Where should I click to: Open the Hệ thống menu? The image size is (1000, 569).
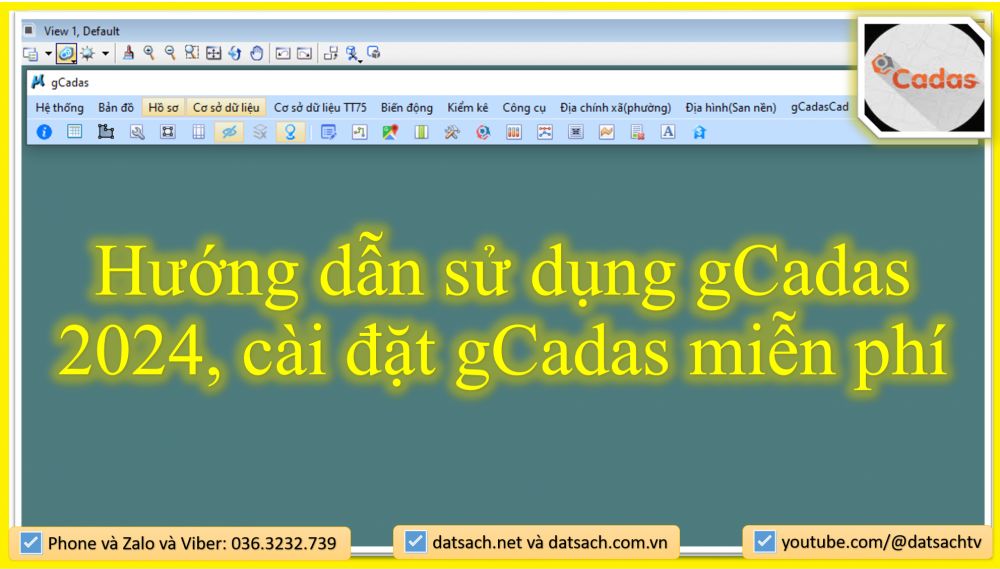tap(60, 107)
